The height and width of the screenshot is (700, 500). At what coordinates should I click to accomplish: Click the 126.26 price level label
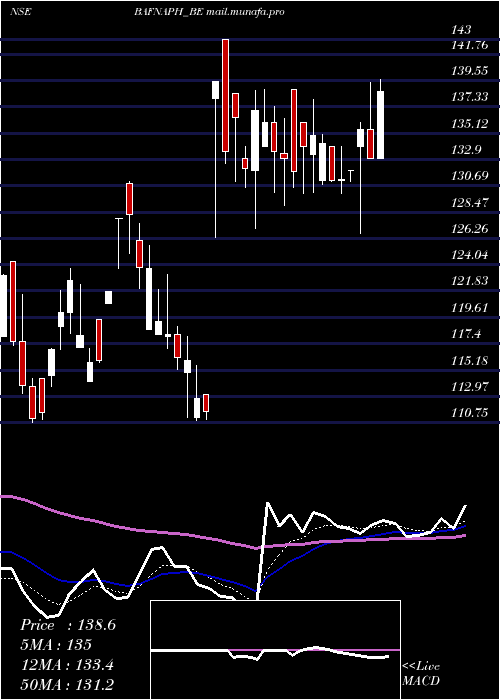tap(469, 229)
